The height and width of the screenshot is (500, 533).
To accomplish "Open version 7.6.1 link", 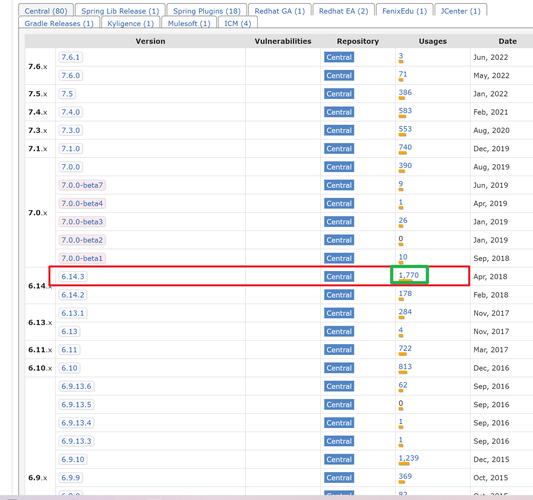I will (x=70, y=57).
